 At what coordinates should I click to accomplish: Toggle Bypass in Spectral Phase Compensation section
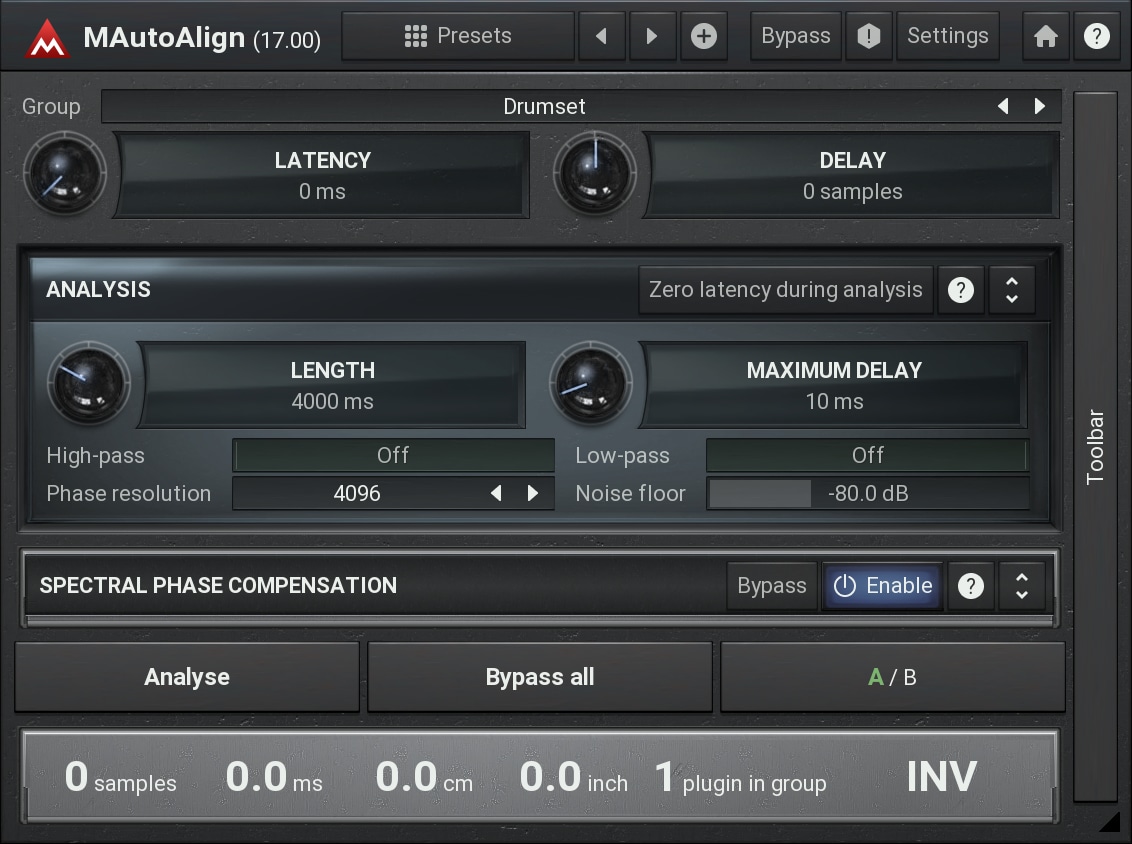click(771, 586)
